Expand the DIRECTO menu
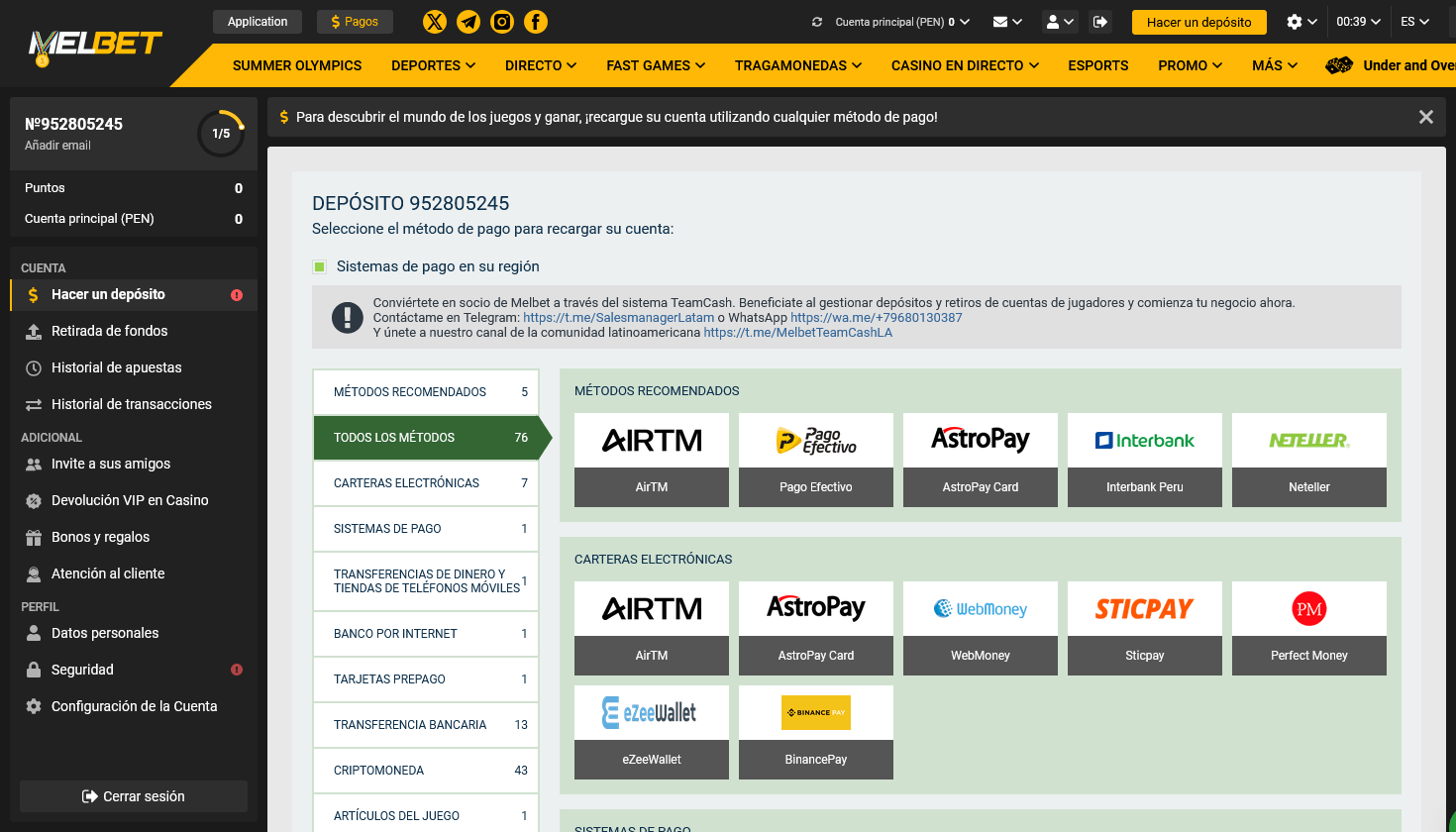 pos(541,65)
